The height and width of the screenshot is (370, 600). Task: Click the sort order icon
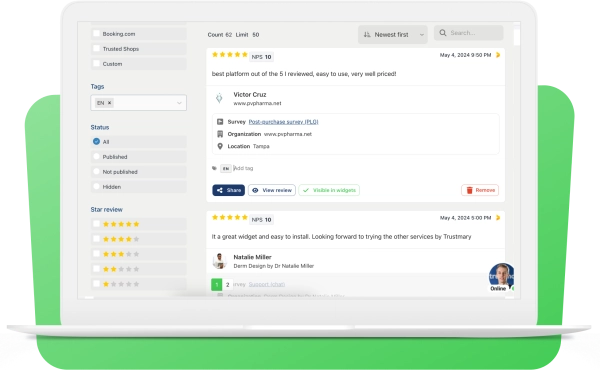[x=367, y=34]
